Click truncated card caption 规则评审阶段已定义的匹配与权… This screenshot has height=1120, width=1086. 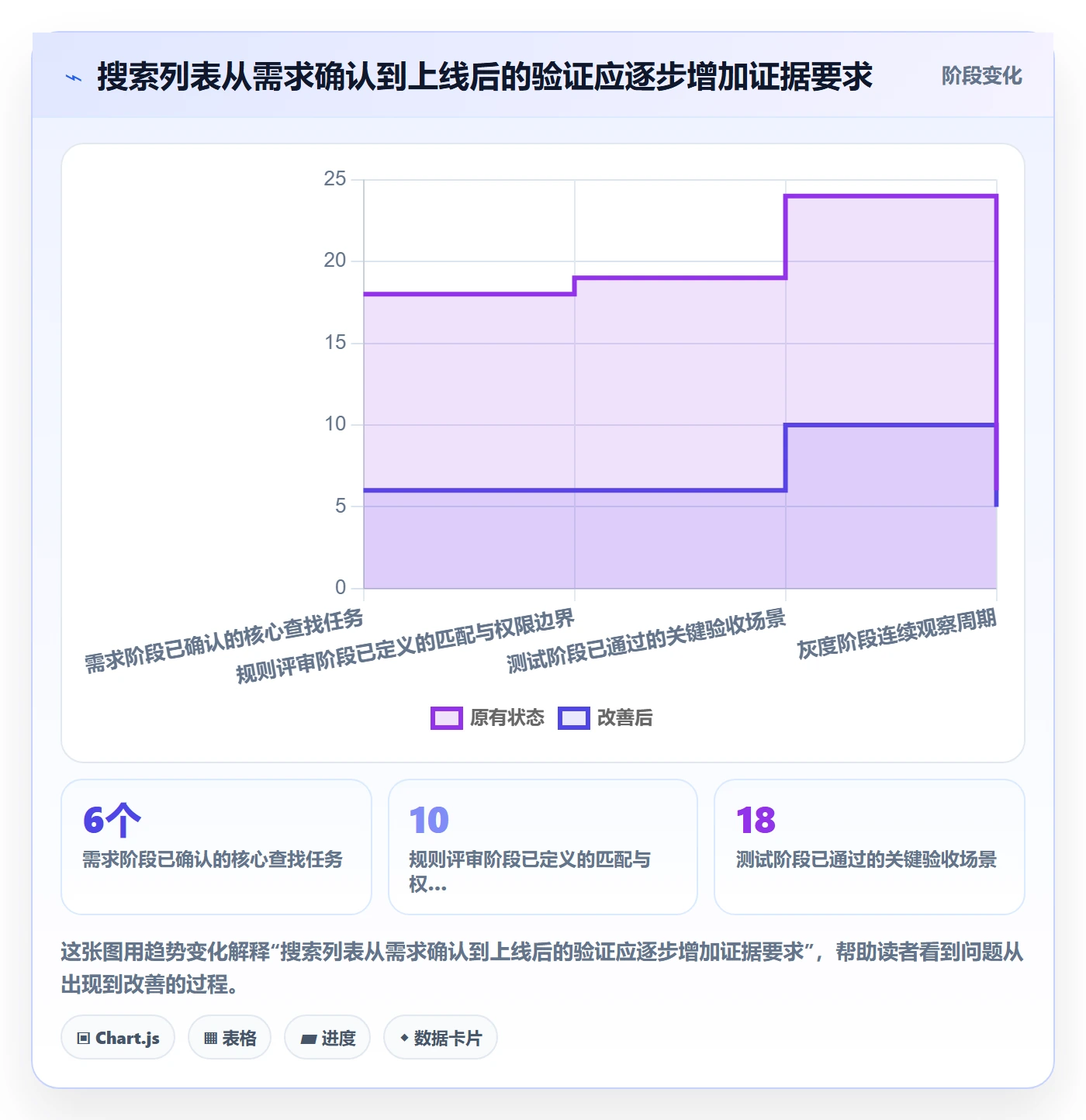530,871
